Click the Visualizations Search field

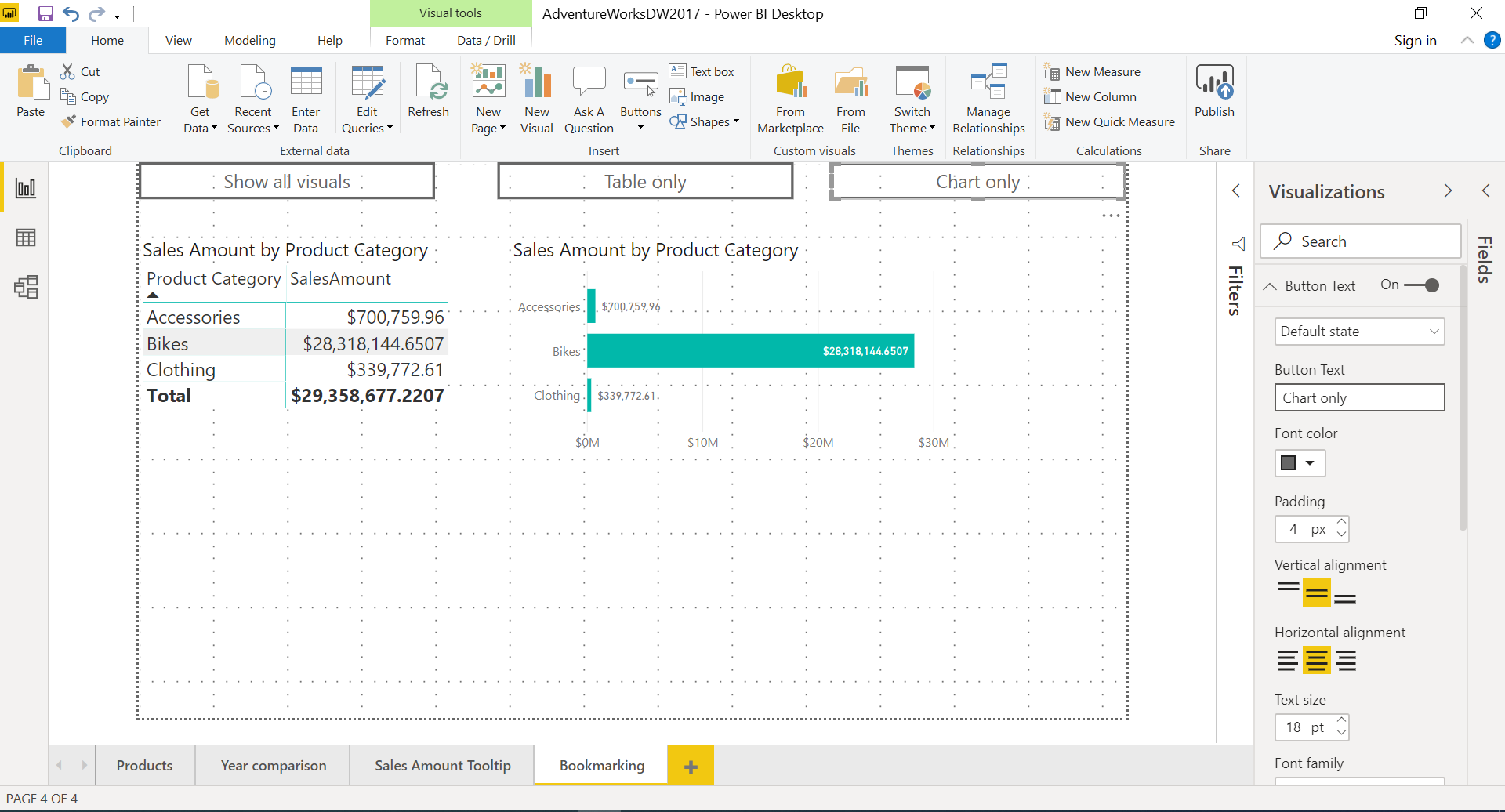click(x=1360, y=241)
